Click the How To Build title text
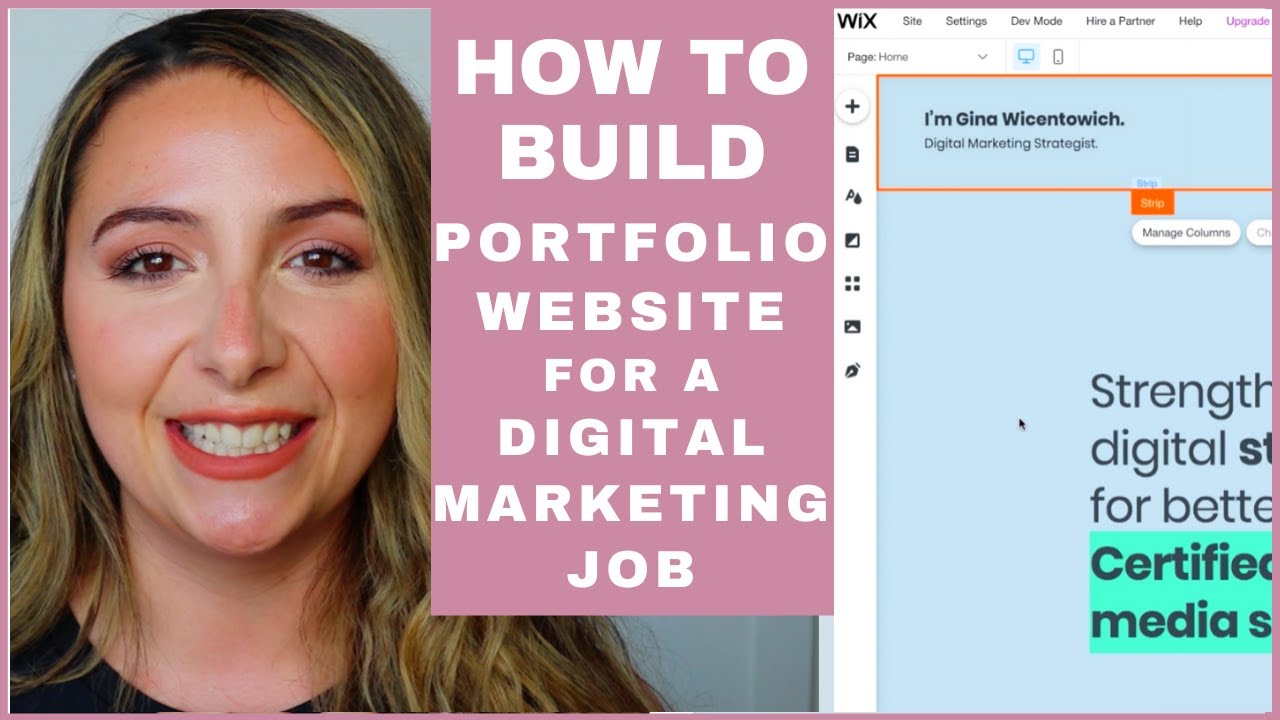 (632, 110)
